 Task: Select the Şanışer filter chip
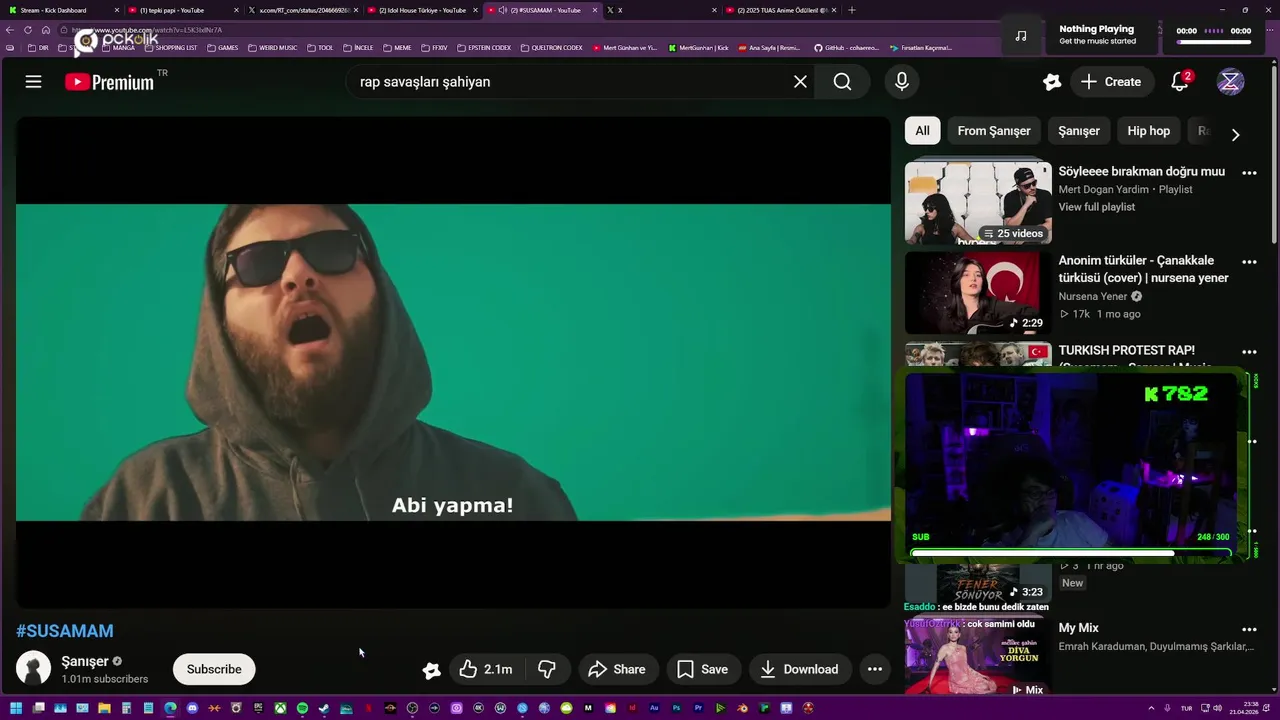coord(1079,131)
